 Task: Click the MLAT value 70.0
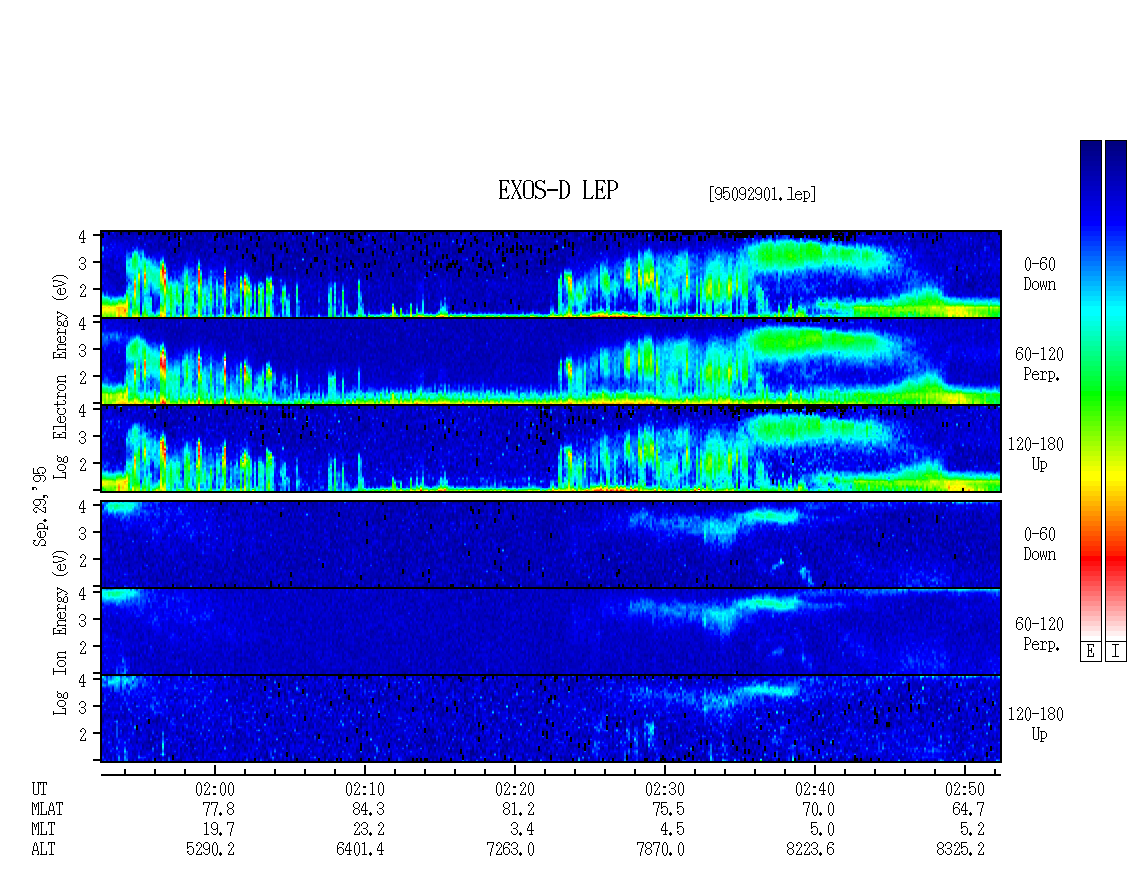(x=819, y=809)
